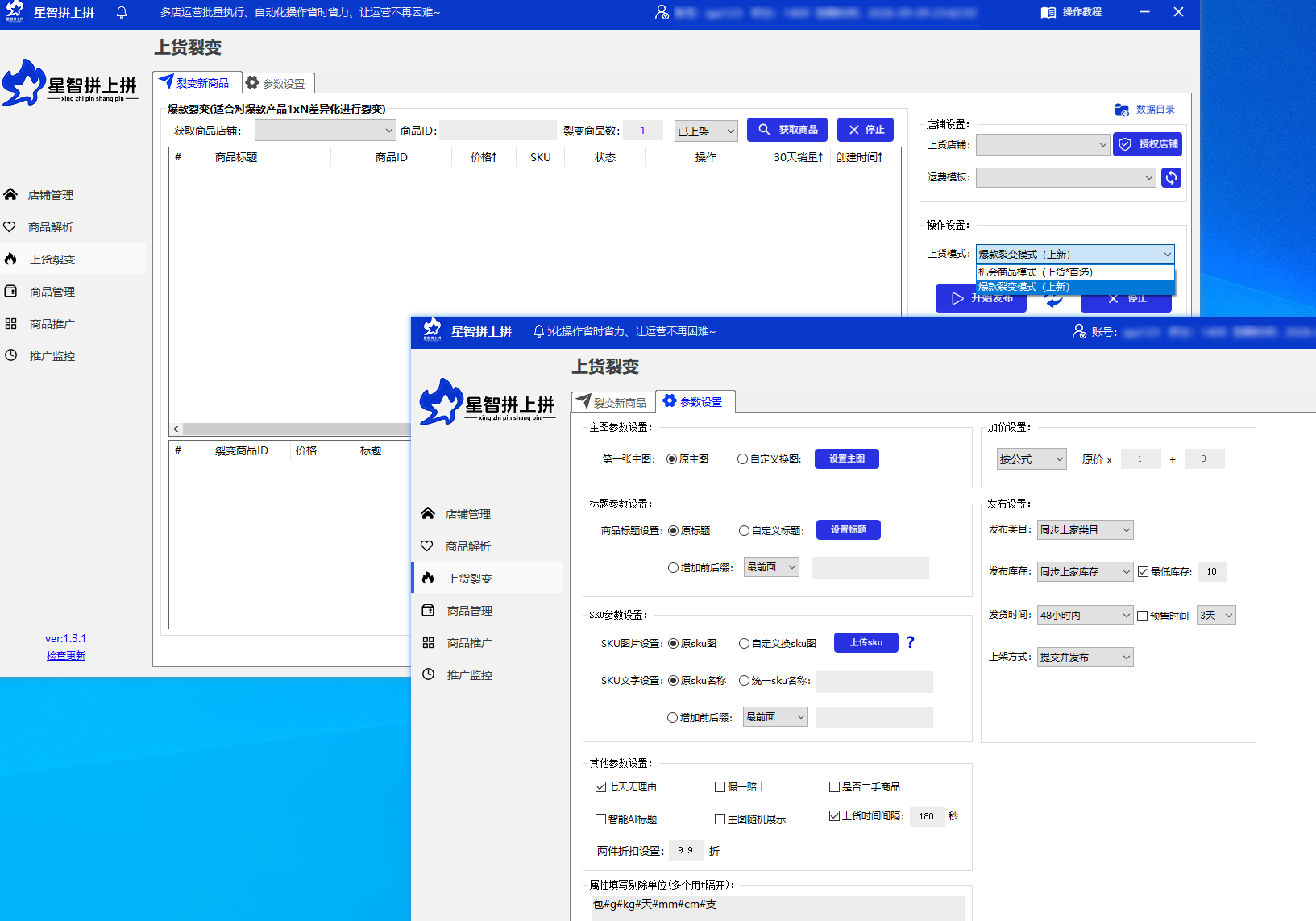Open the 数据目录 folder icon
The width and height of the screenshot is (1316, 921).
pyautogui.click(x=1121, y=110)
